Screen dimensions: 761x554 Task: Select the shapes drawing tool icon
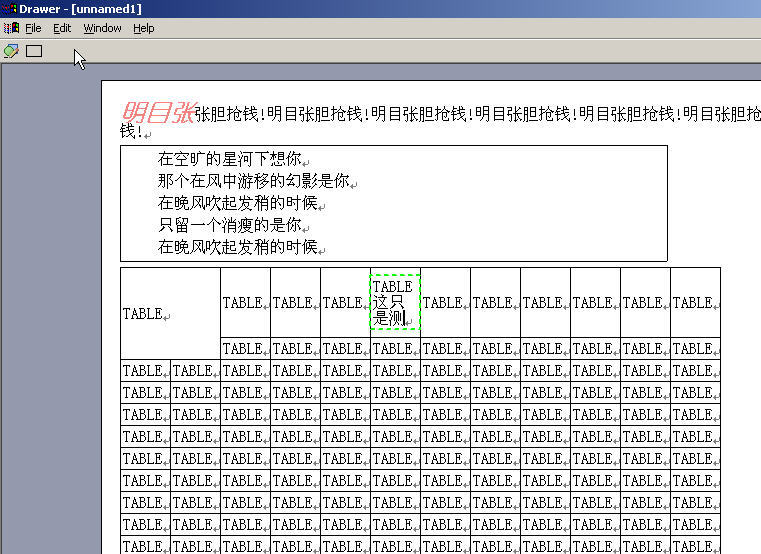click(x=11, y=50)
